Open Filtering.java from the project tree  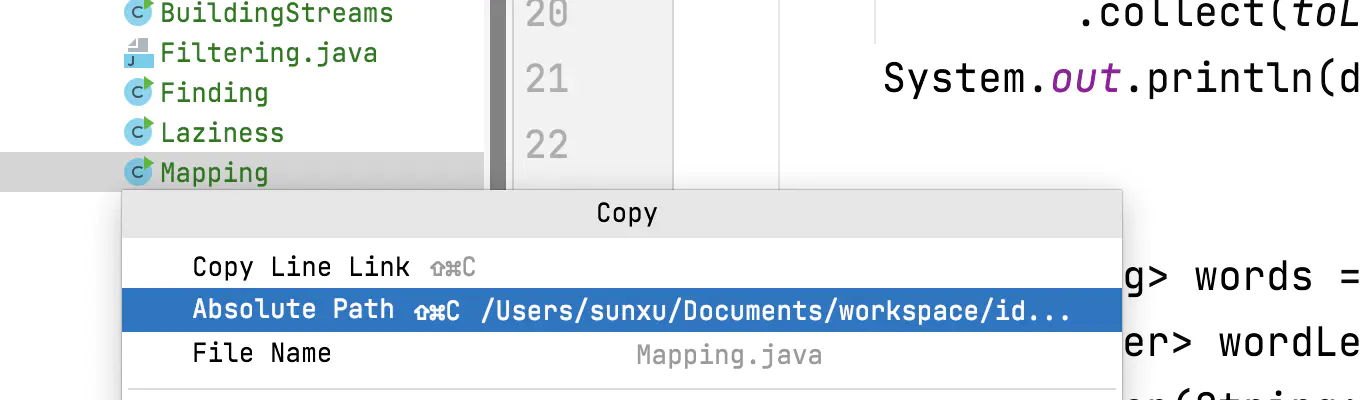[268, 53]
